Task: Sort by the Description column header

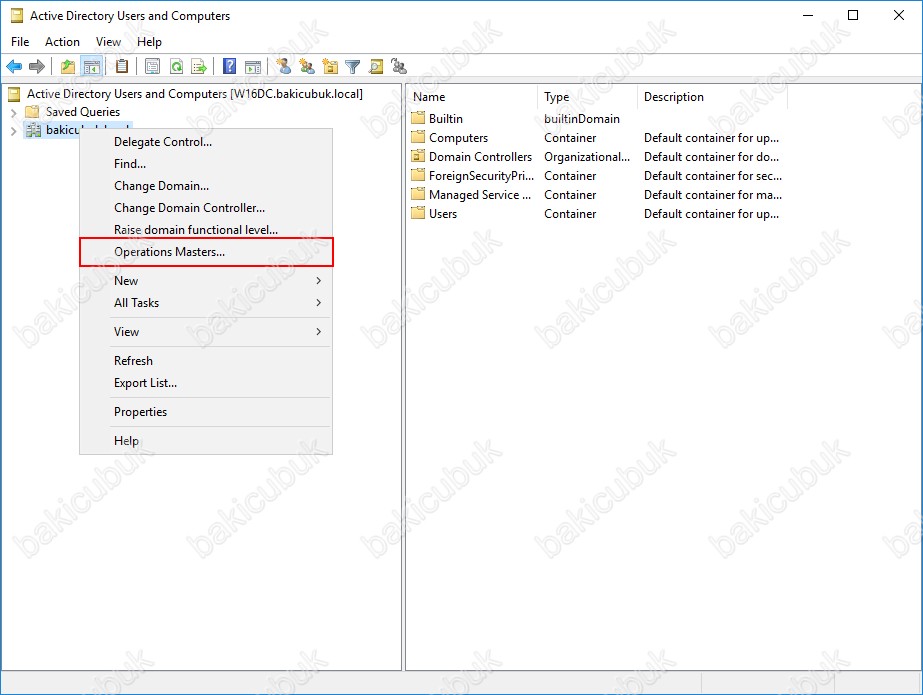Action: click(x=712, y=97)
